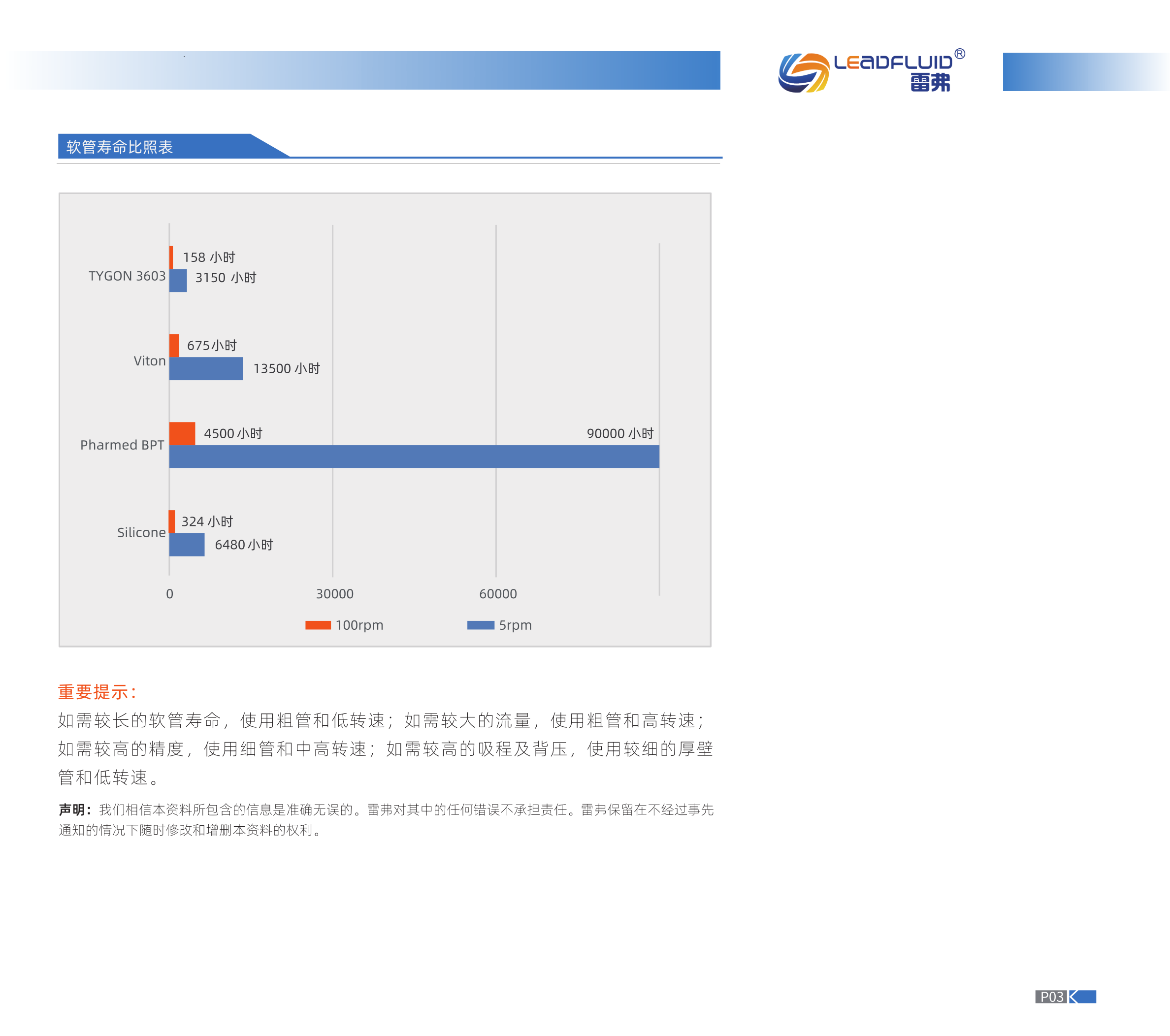The image size is (1170, 1036).
Task: Click the bold 声明 disclaimer label
Action: [x=75, y=809]
